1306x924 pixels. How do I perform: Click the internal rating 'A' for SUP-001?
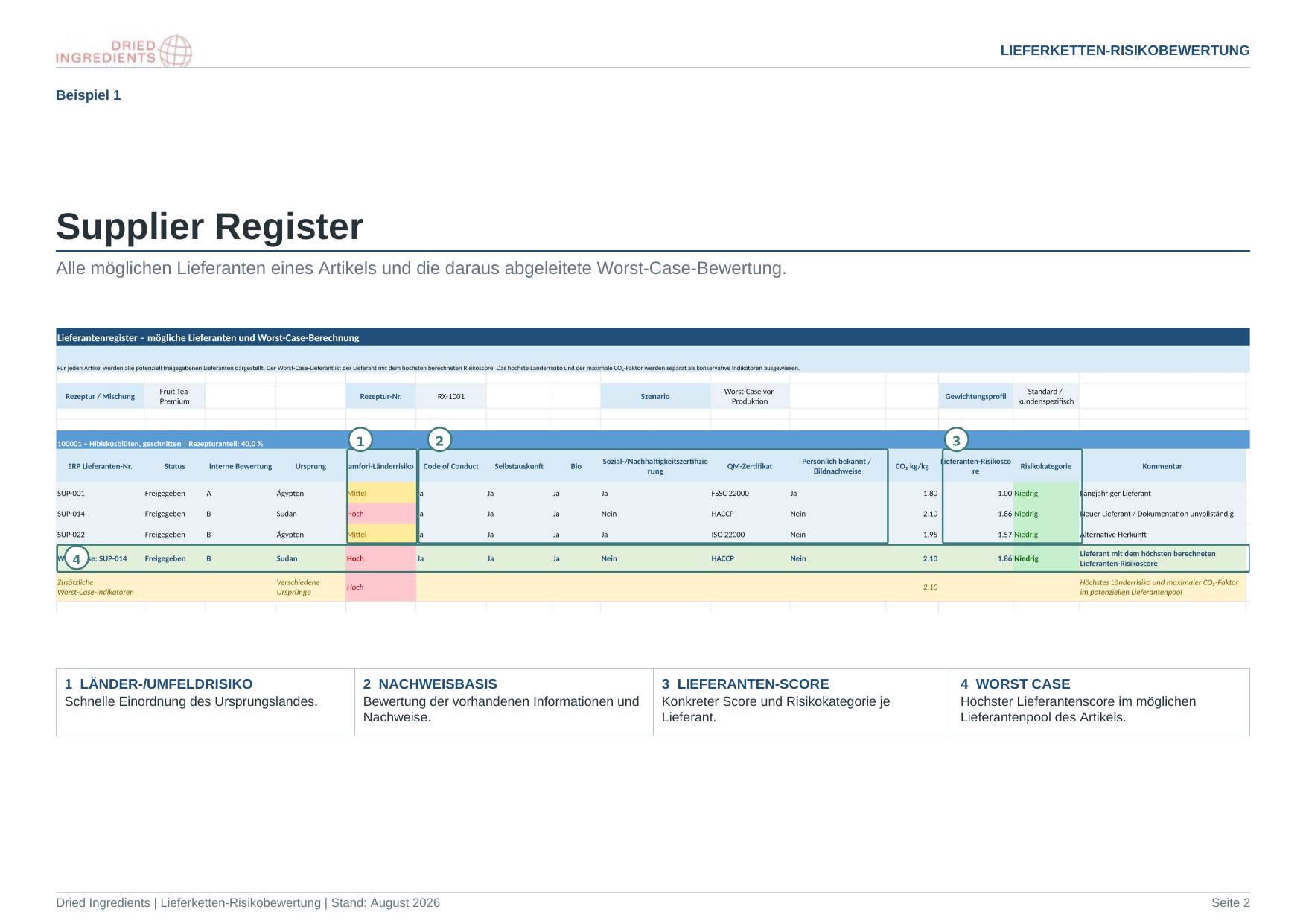click(209, 494)
